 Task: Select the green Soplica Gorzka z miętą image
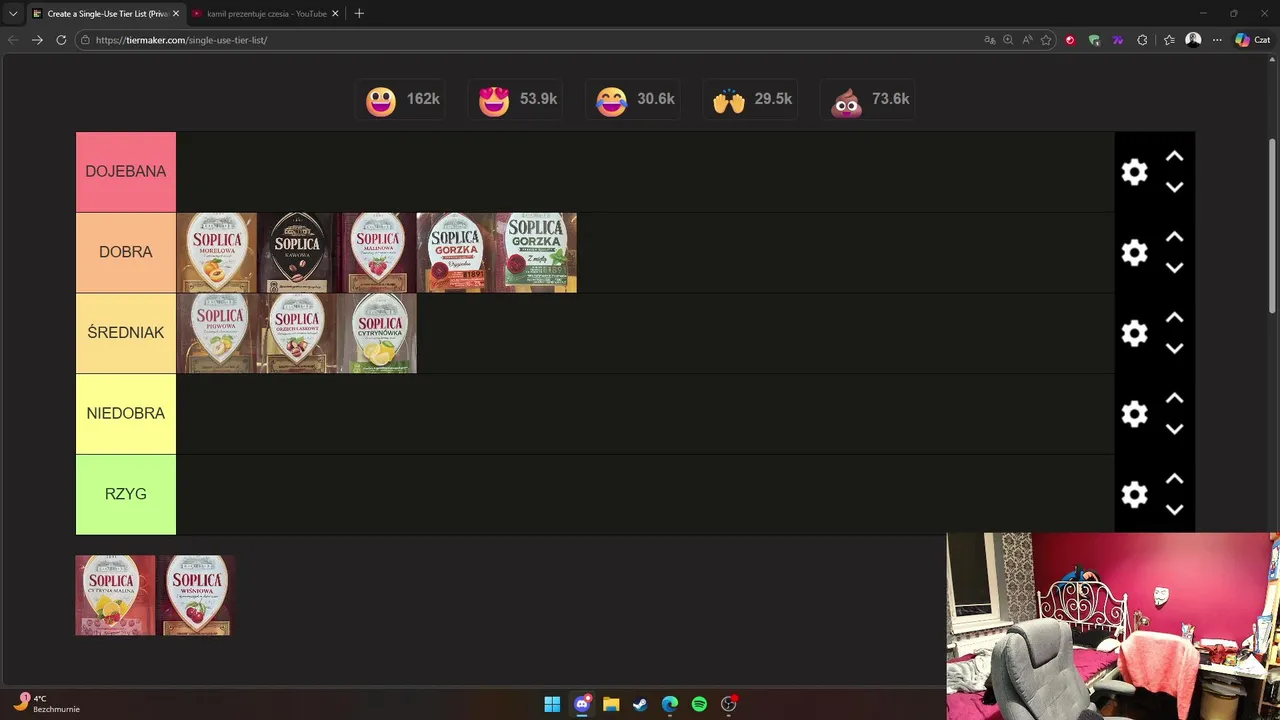[536, 252]
